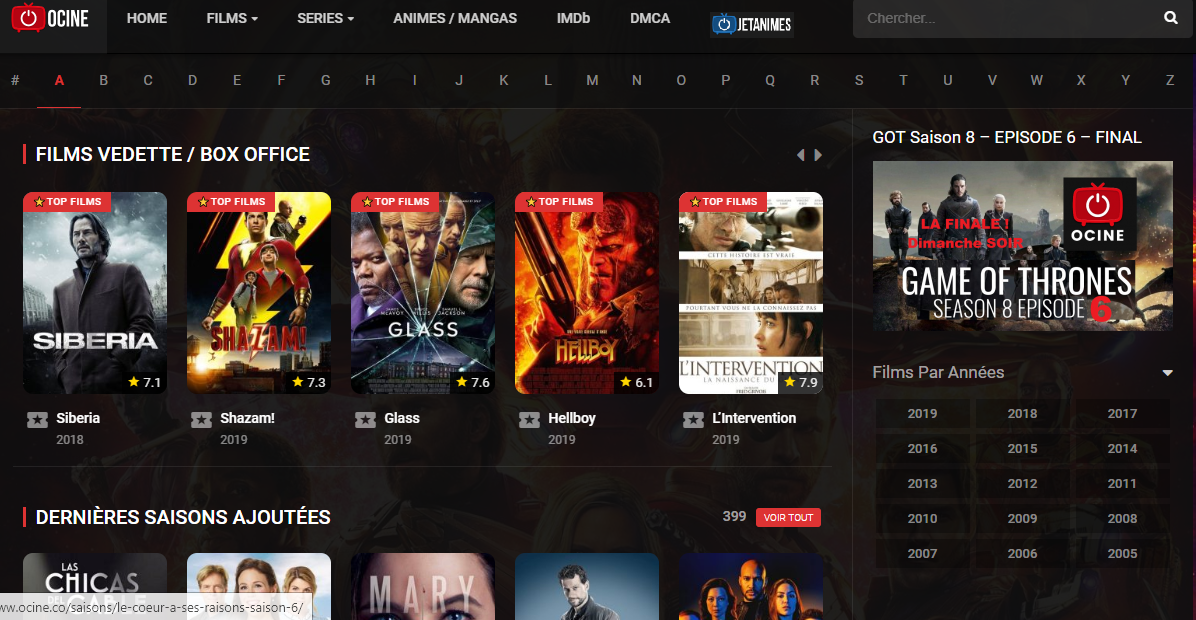1196x620 pixels.
Task: Open the L'Intervention movie poster
Action: coord(751,293)
